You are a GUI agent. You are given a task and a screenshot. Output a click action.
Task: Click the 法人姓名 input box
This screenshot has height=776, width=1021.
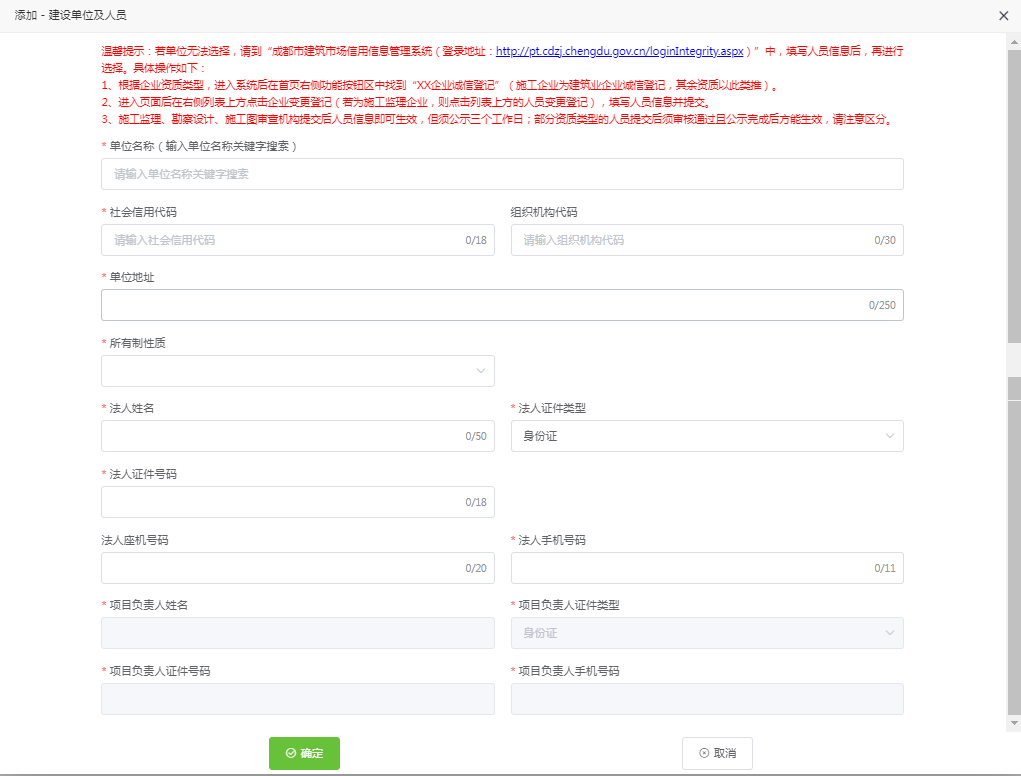coord(297,436)
